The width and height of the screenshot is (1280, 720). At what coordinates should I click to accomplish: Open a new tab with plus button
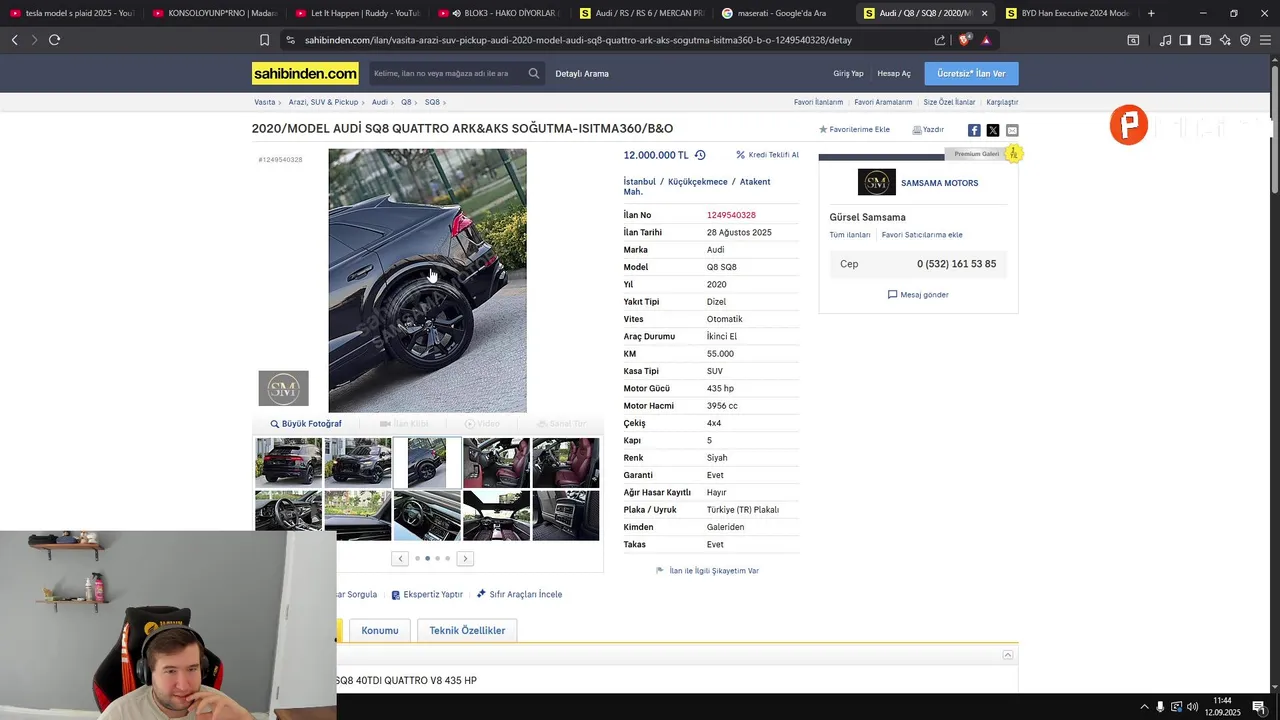pyautogui.click(x=1151, y=13)
